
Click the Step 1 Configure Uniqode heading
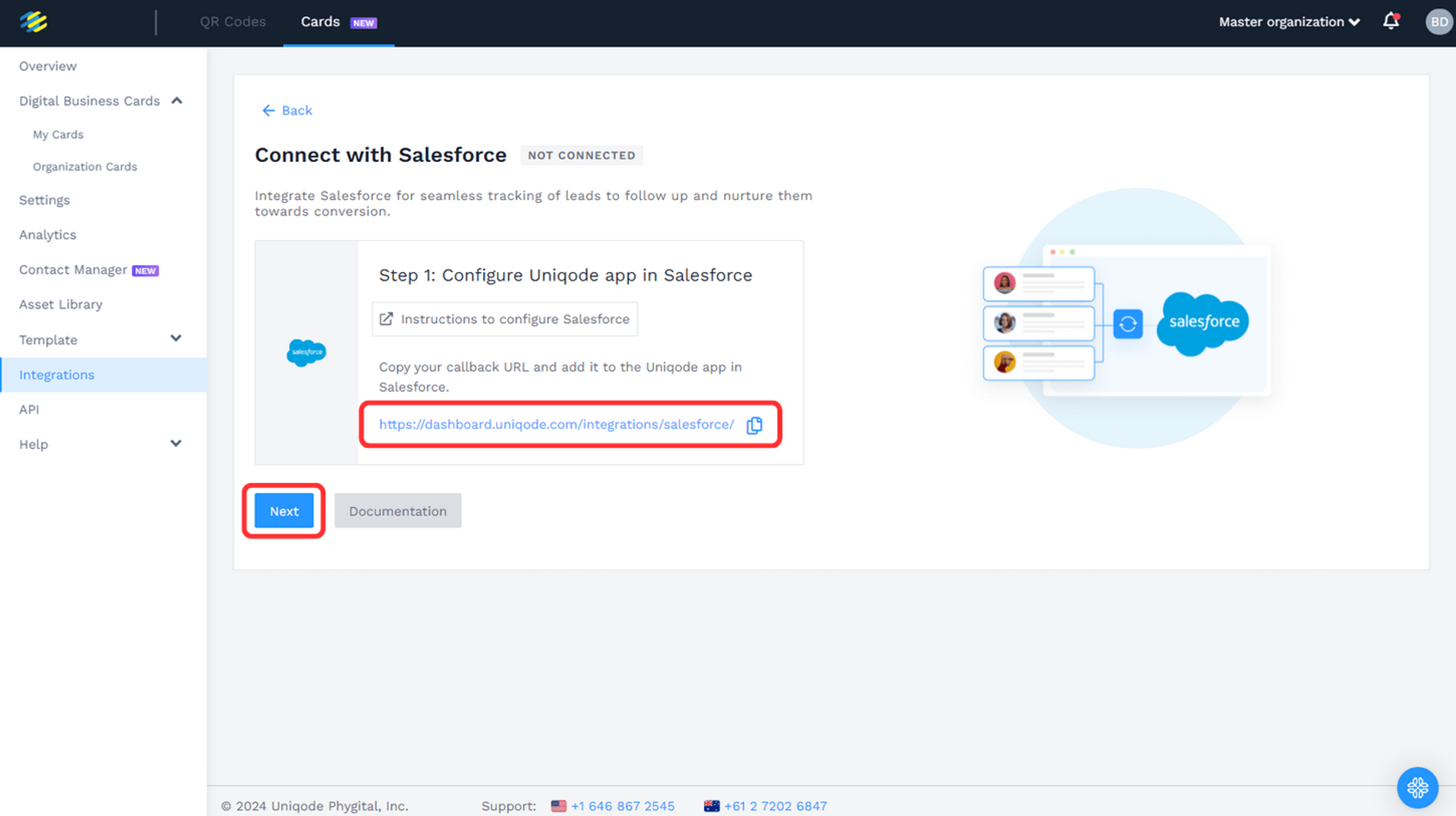click(x=566, y=275)
